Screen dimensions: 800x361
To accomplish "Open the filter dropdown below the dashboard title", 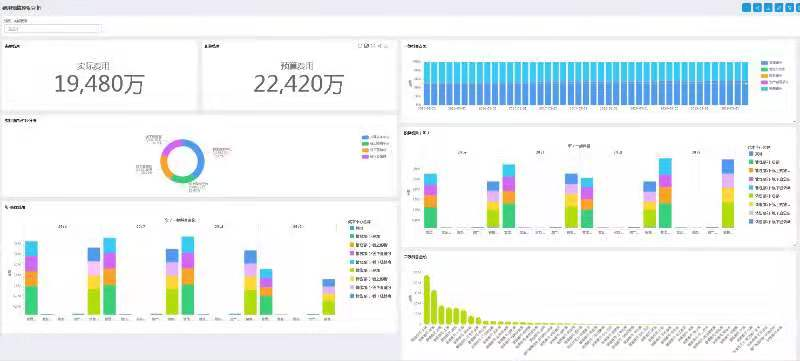I will click(52, 29).
